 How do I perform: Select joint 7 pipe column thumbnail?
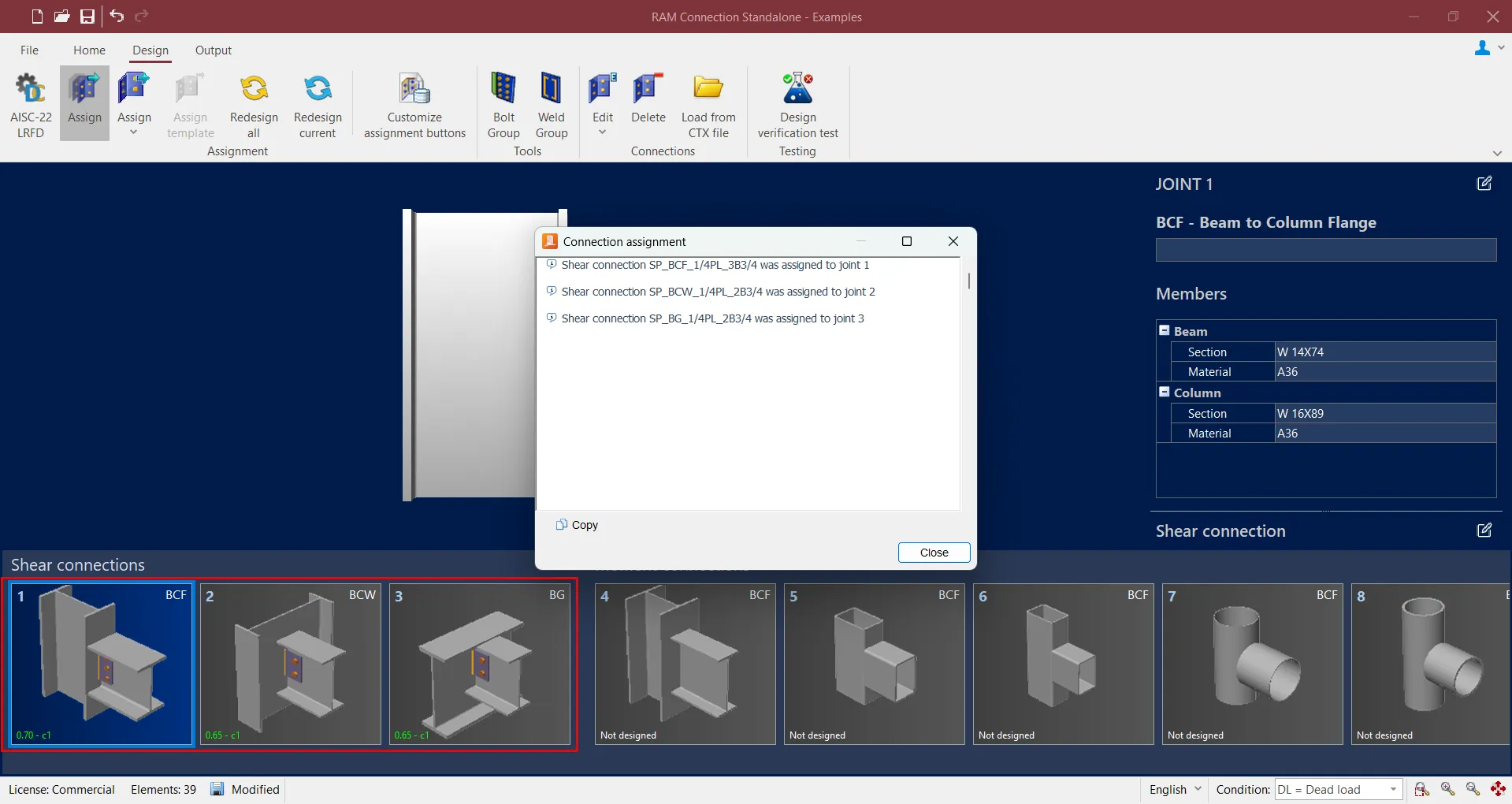pos(1253,664)
